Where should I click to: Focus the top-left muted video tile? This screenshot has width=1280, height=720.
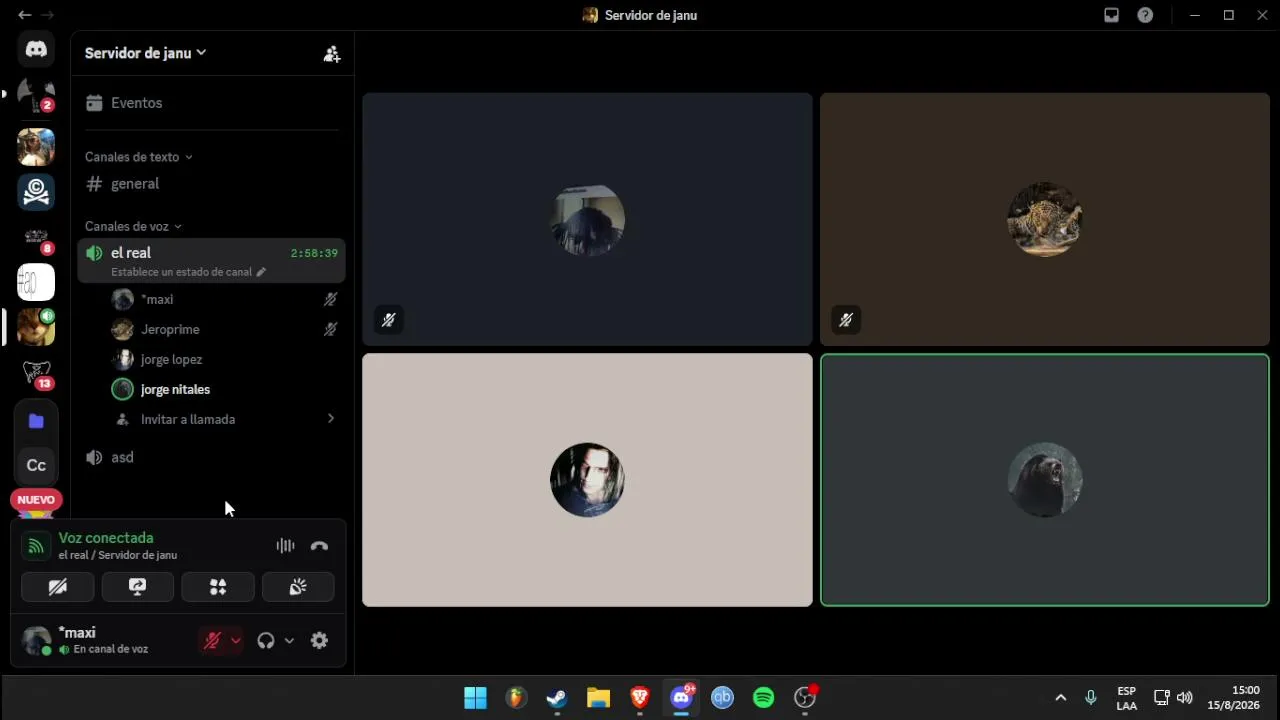coord(587,219)
